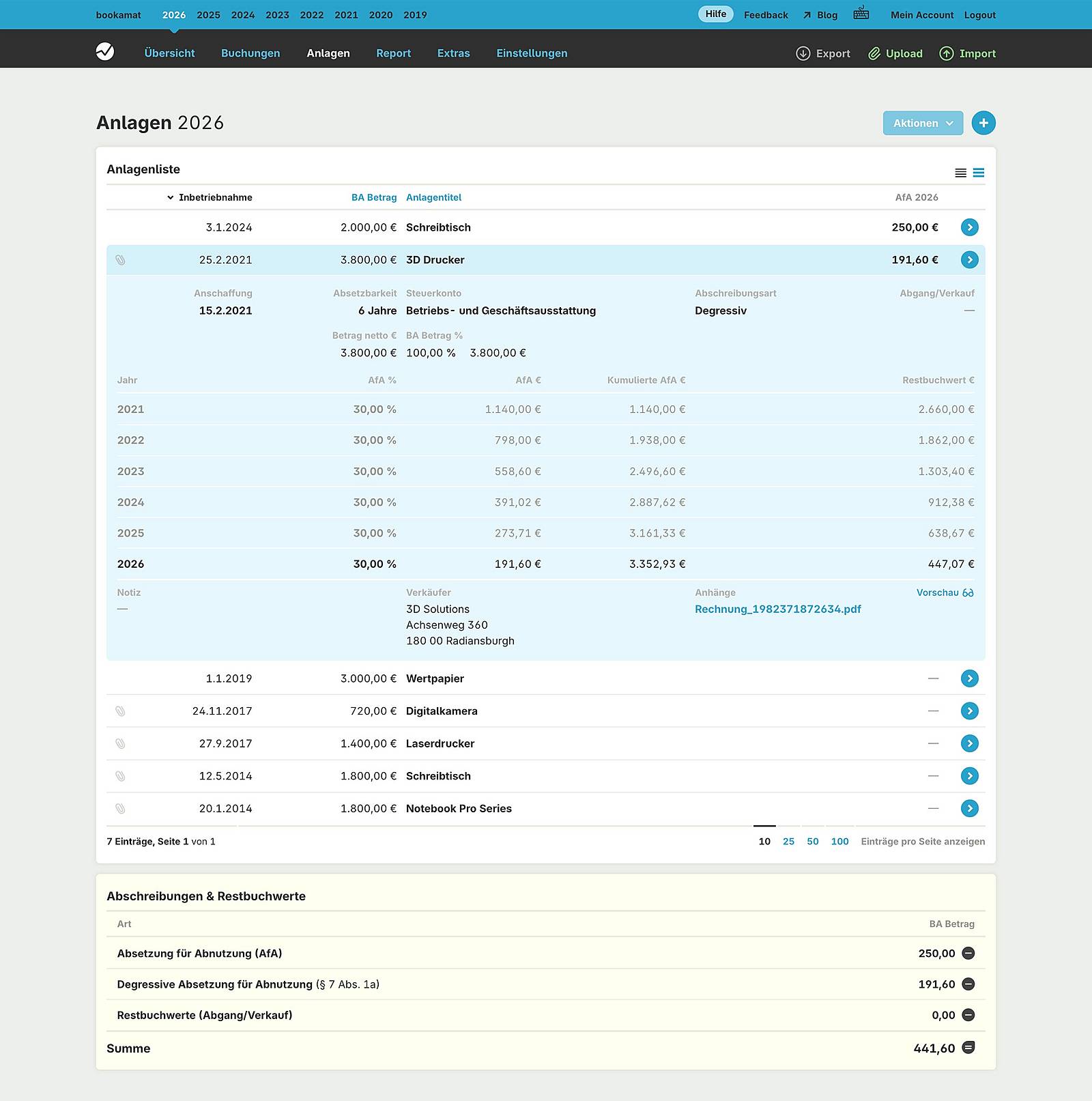Click the equals icon beside Summe total

[968, 1048]
